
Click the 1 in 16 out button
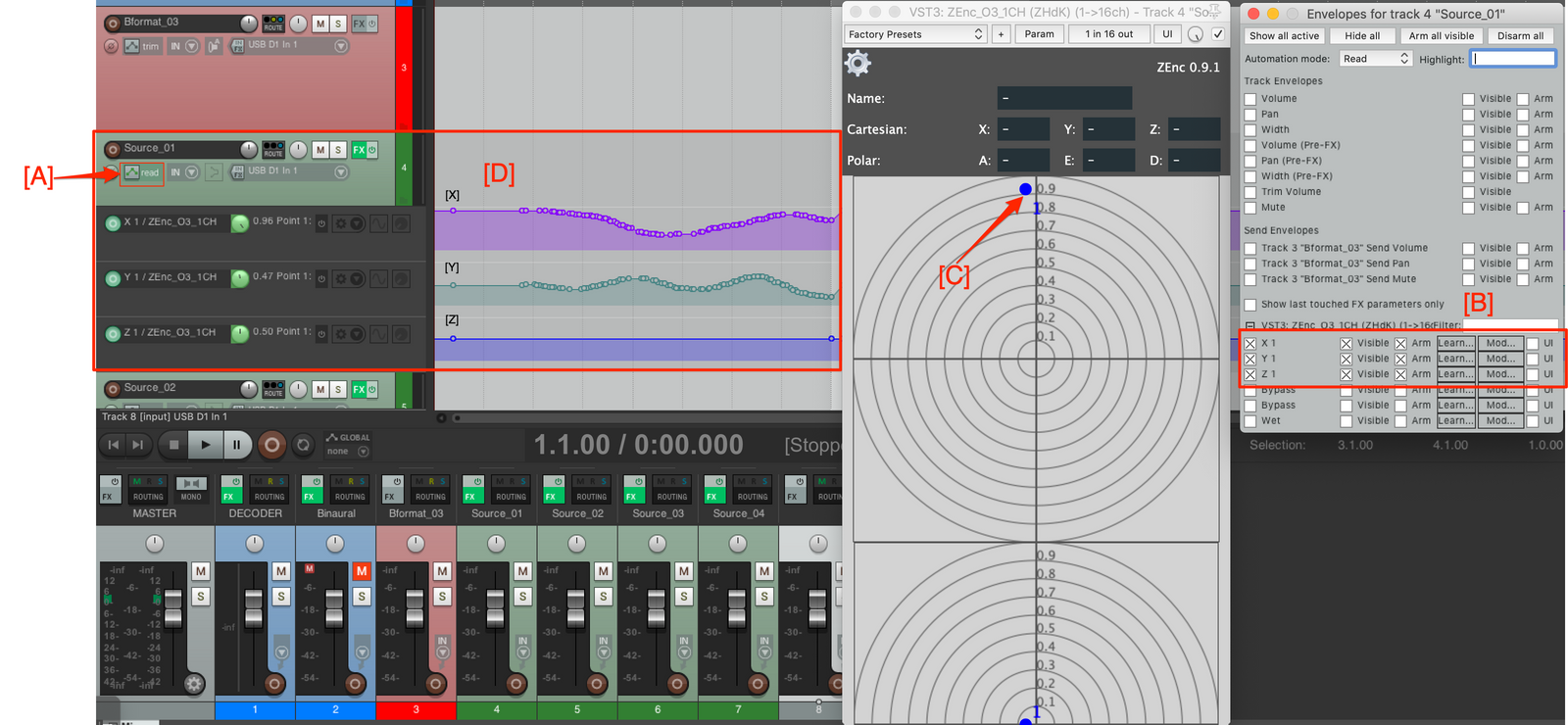pyautogui.click(x=1108, y=34)
